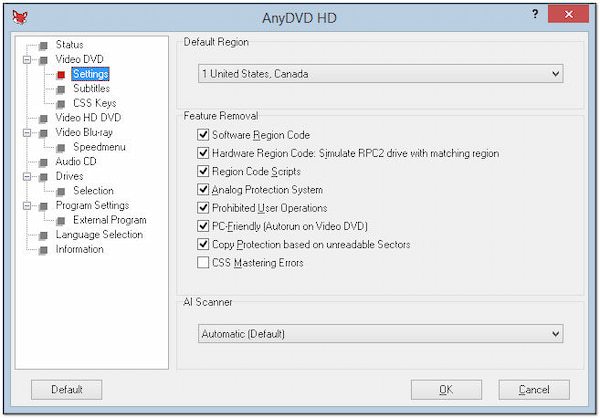Click the question mark help icon
Image resolution: width=600 pixels, height=418 pixels.
[x=535, y=15]
